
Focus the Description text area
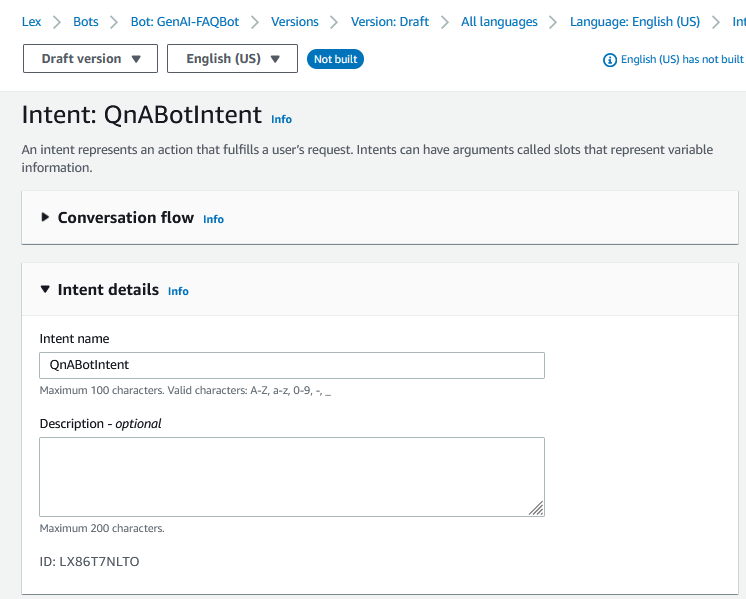click(x=292, y=476)
